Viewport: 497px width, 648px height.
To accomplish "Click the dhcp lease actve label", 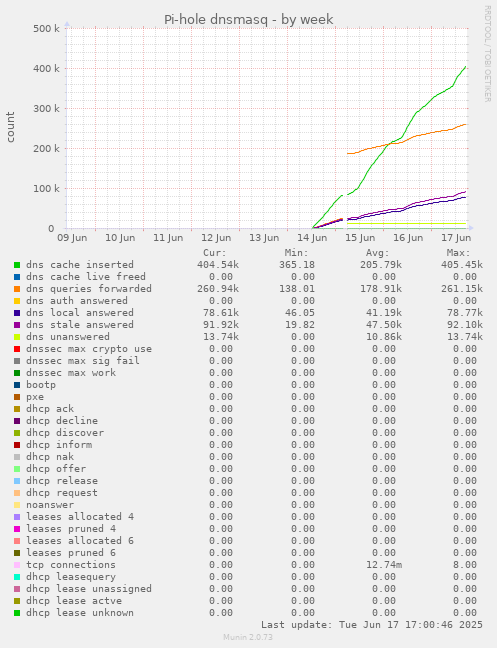I will point(74,600).
